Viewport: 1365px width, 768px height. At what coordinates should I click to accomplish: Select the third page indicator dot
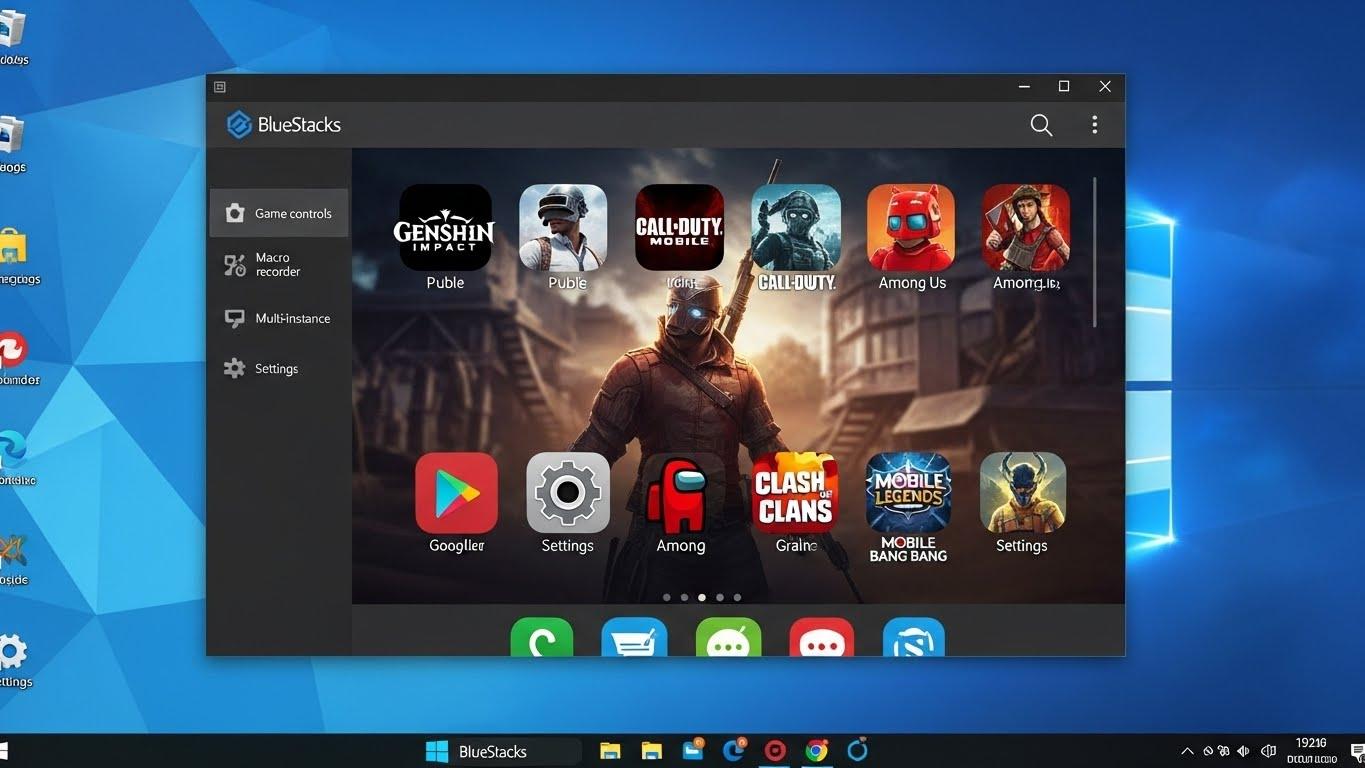coord(701,597)
